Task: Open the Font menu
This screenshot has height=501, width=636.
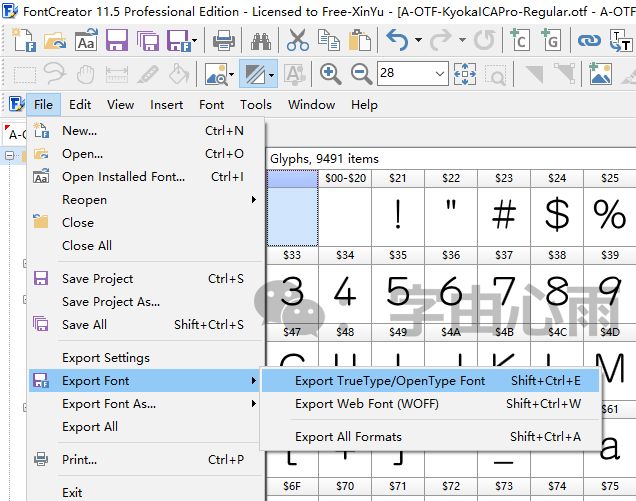Action: click(x=211, y=105)
